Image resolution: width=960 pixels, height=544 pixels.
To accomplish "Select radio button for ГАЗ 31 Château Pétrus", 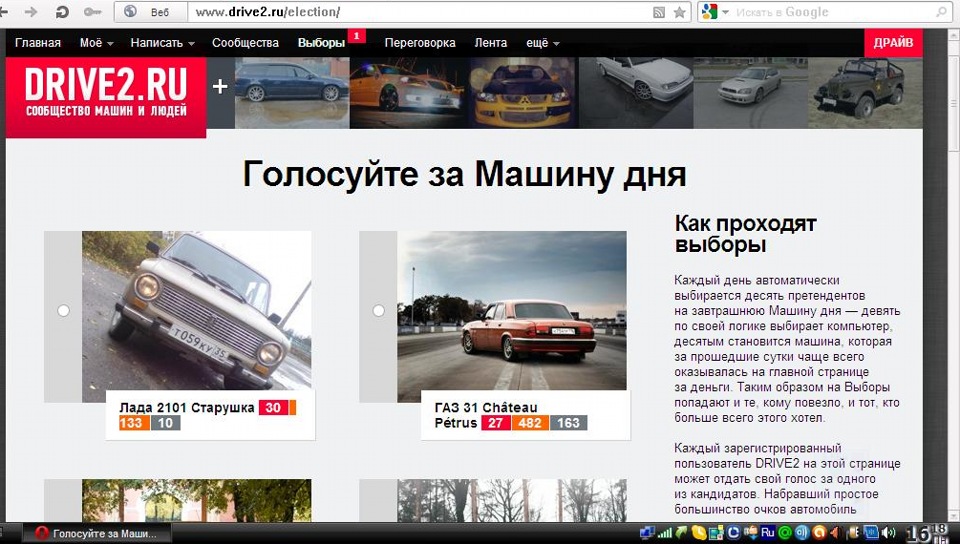I will tap(378, 311).
